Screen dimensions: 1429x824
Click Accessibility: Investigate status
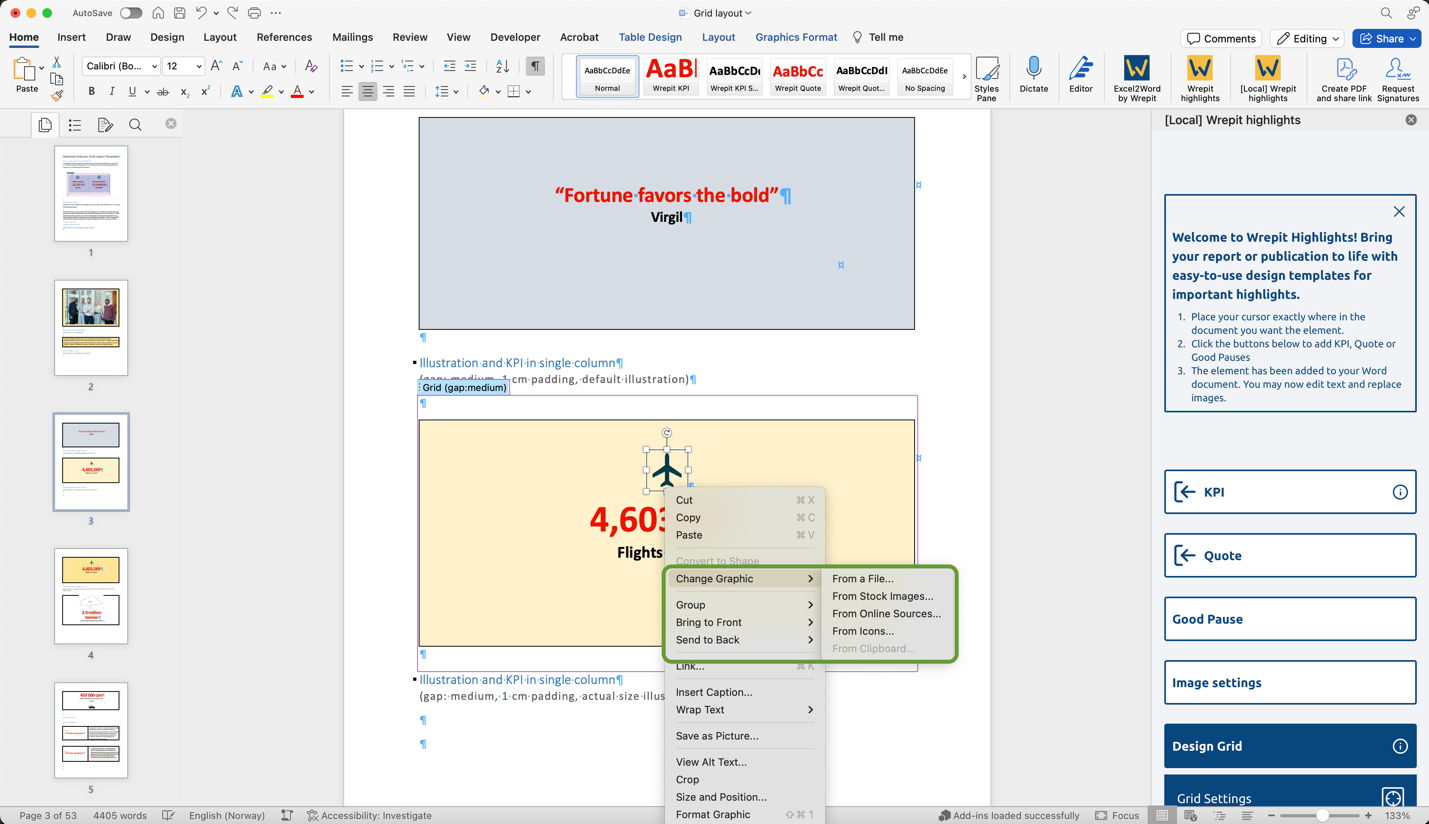pos(370,816)
